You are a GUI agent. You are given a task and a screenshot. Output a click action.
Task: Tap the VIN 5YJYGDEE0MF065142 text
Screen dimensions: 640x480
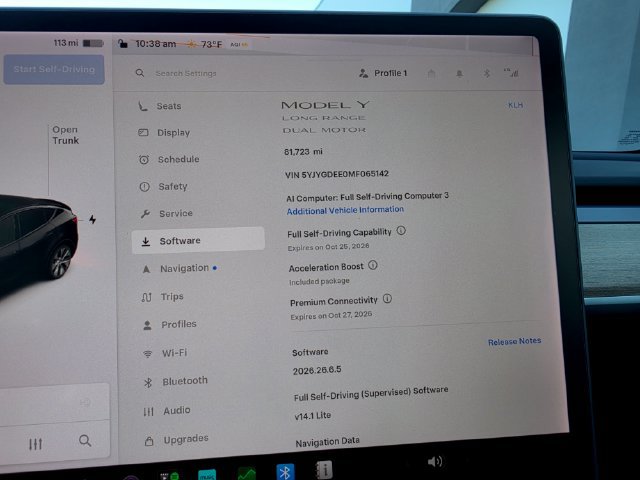(337, 174)
